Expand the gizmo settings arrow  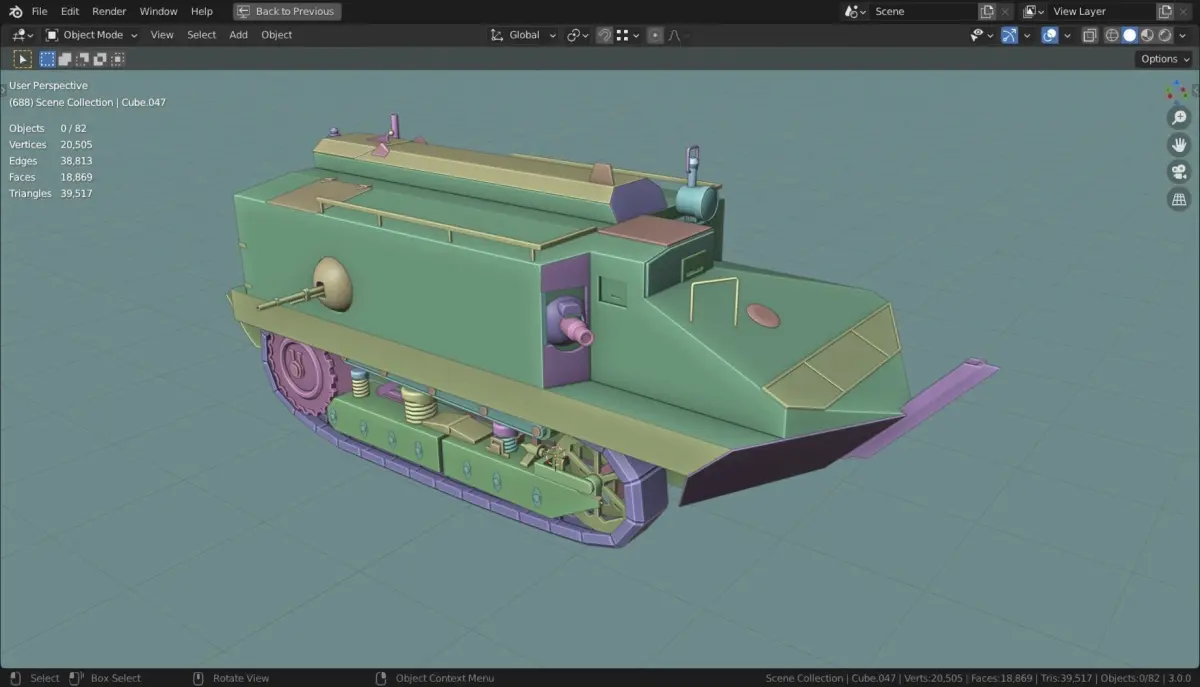[x=1027, y=35]
